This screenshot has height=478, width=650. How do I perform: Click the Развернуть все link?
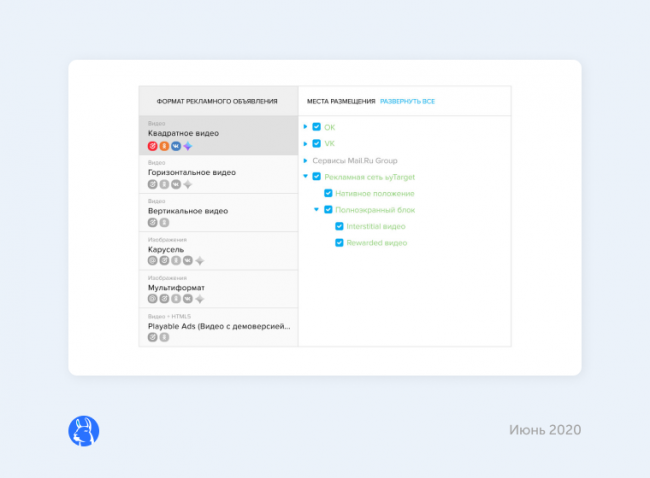click(407, 101)
